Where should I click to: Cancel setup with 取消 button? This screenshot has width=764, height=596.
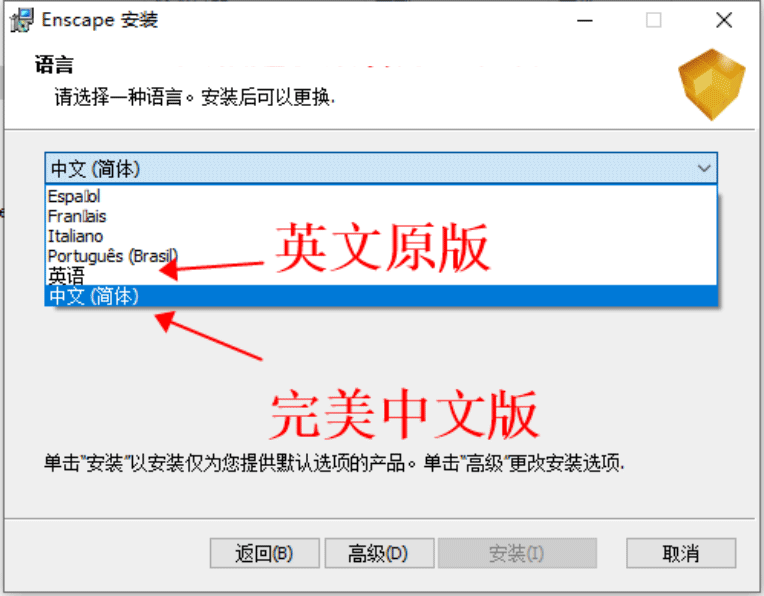[681, 553]
